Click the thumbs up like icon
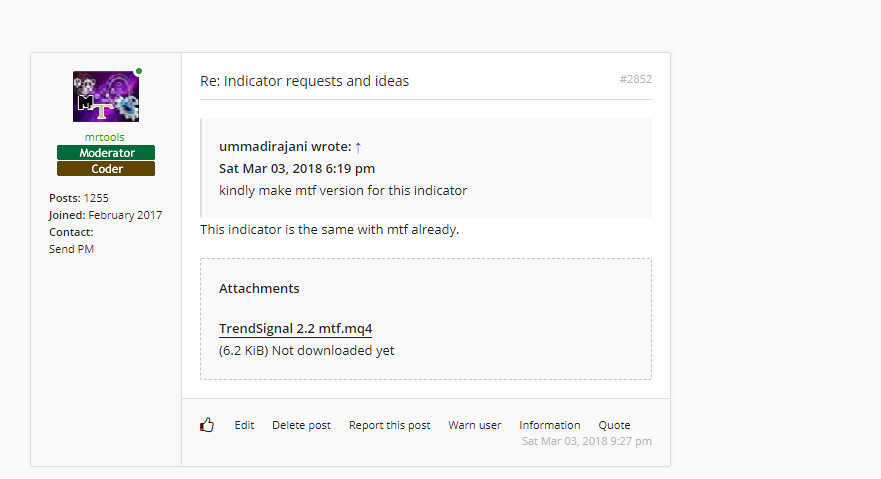 tap(207, 425)
